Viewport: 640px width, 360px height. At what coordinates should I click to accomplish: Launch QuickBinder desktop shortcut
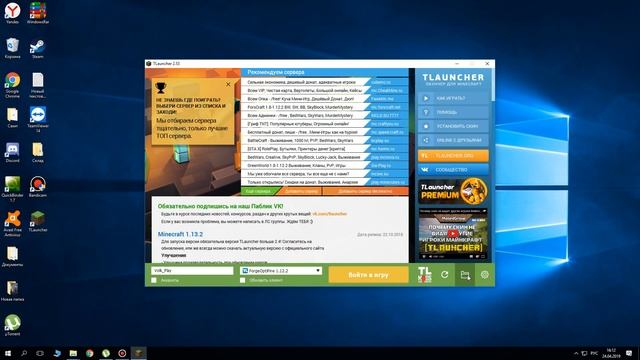[x=12, y=189]
